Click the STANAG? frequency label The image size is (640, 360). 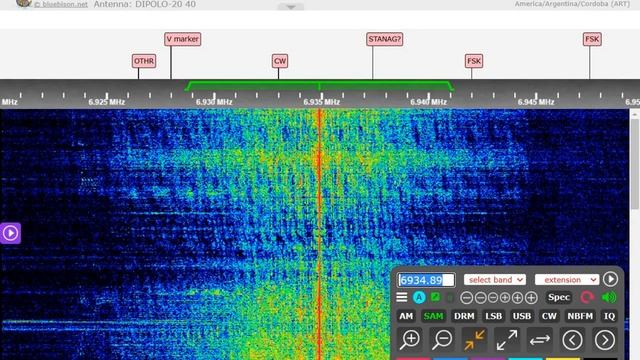(x=384, y=39)
